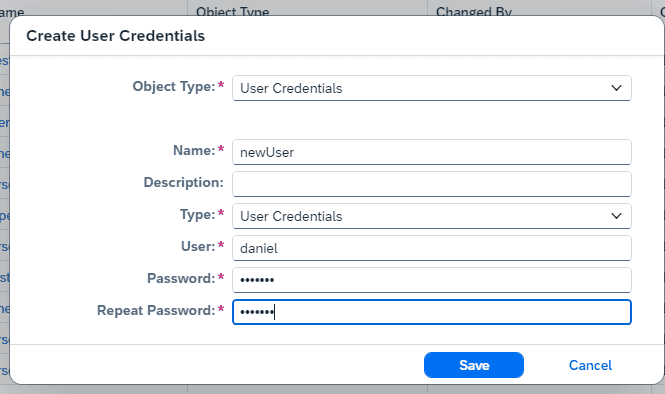The height and width of the screenshot is (394, 665).
Task: Click the Name field containing newUser
Action: (x=432, y=152)
